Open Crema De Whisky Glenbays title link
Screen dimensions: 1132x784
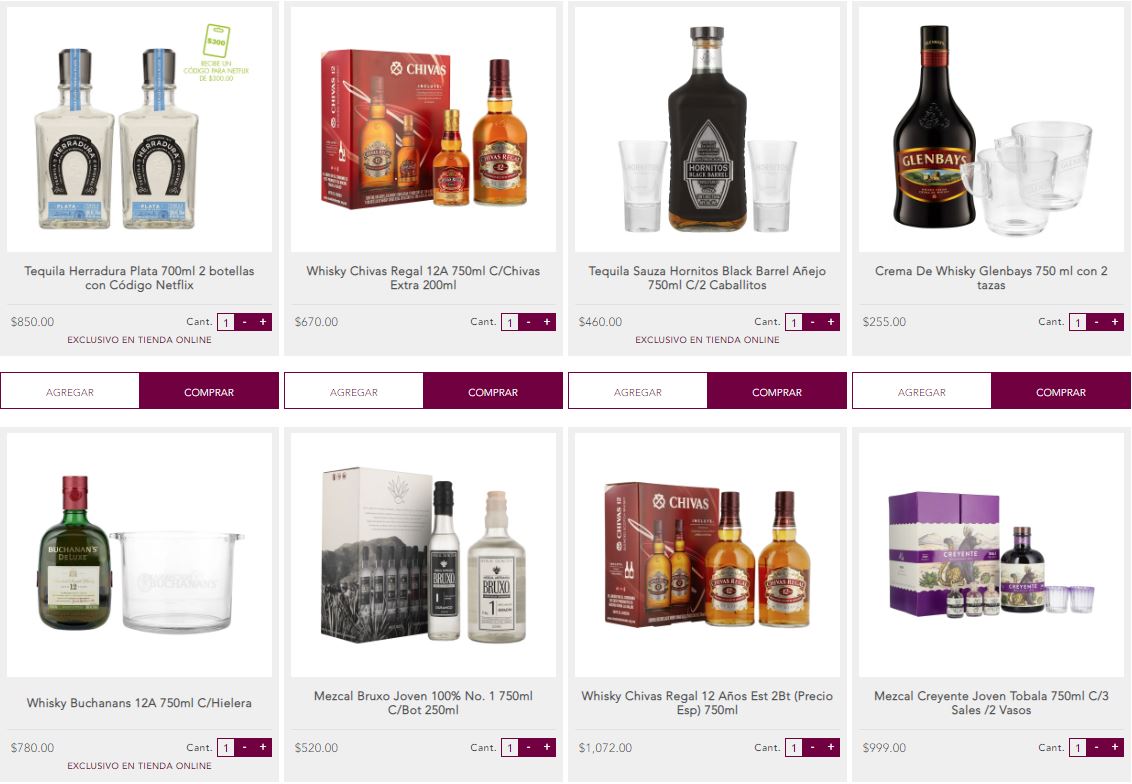point(991,278)
